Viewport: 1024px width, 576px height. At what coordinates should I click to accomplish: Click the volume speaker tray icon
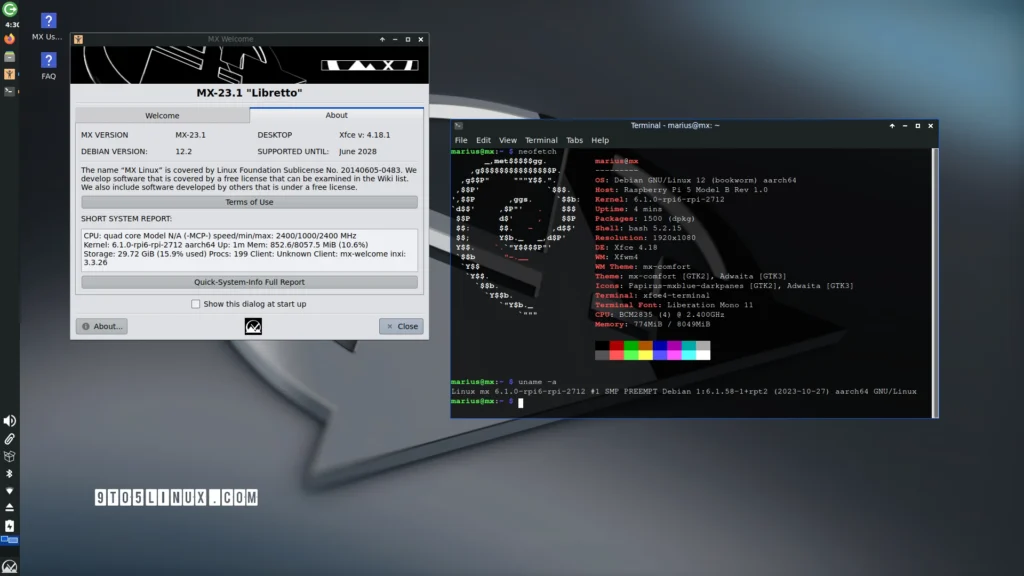(x=9, y=421)
